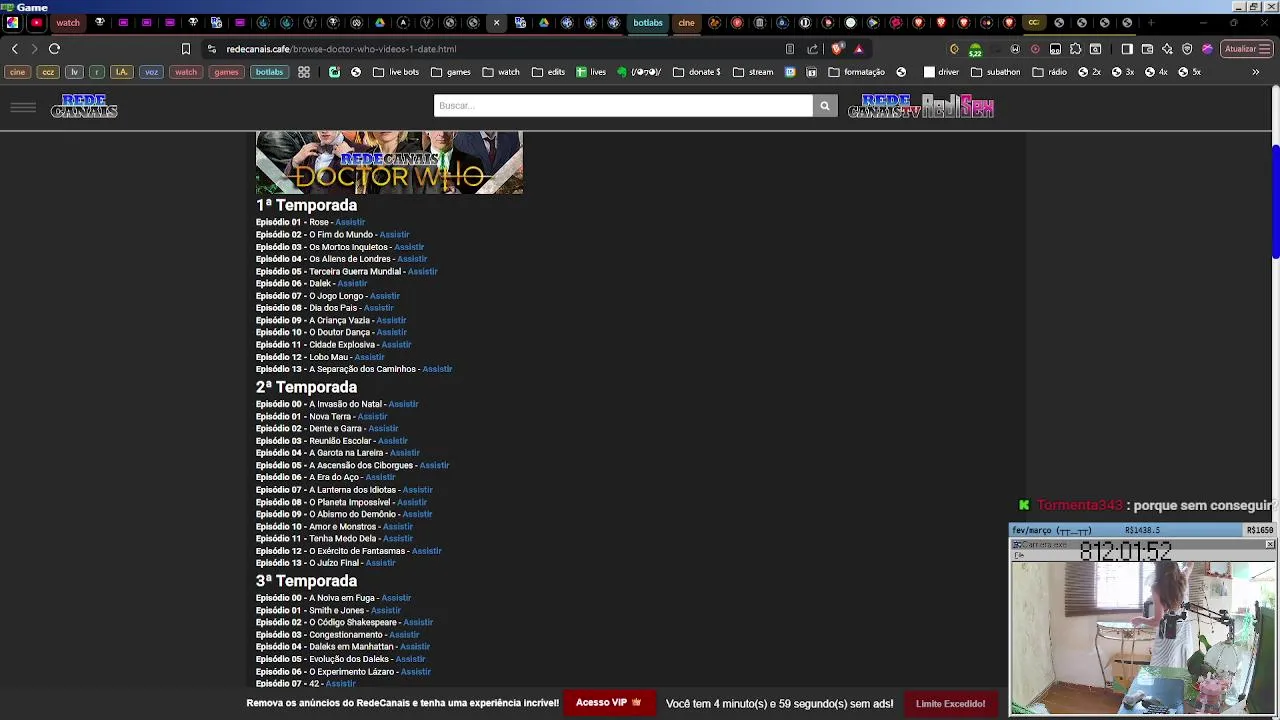Open a new tab with plus button

(x=1151, y=22)
